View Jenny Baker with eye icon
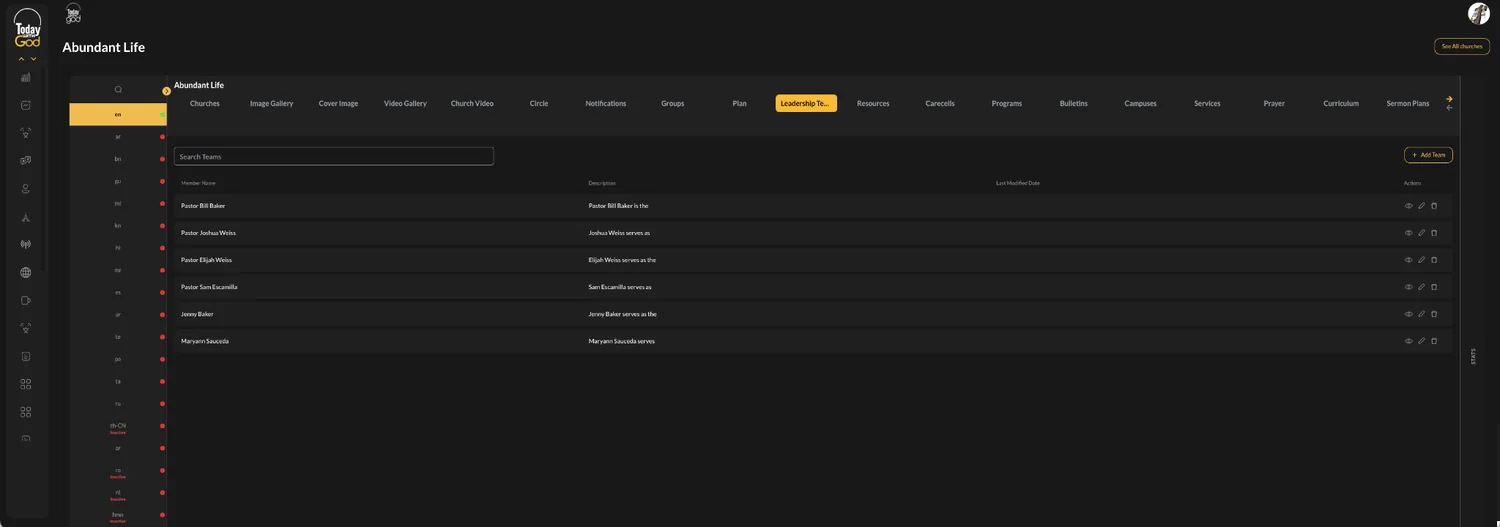Image resolution: width=1500 pixels, height=527 pixels. pos(1409,314)
